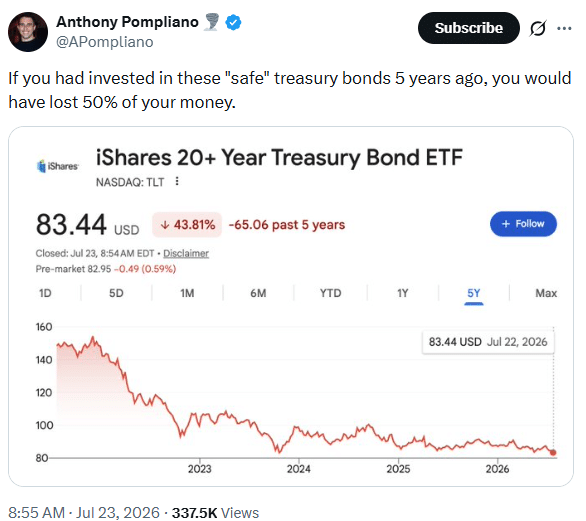586x521 pixels.
Task: Click the Subscribe button
Action: click(x=469, y=28)
